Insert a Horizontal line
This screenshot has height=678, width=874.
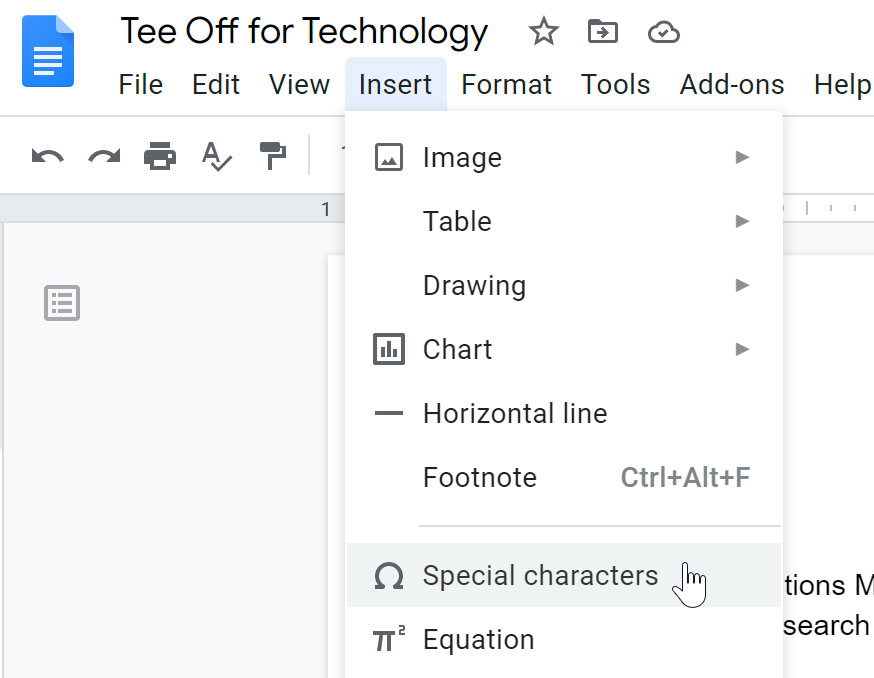(564, 413)
